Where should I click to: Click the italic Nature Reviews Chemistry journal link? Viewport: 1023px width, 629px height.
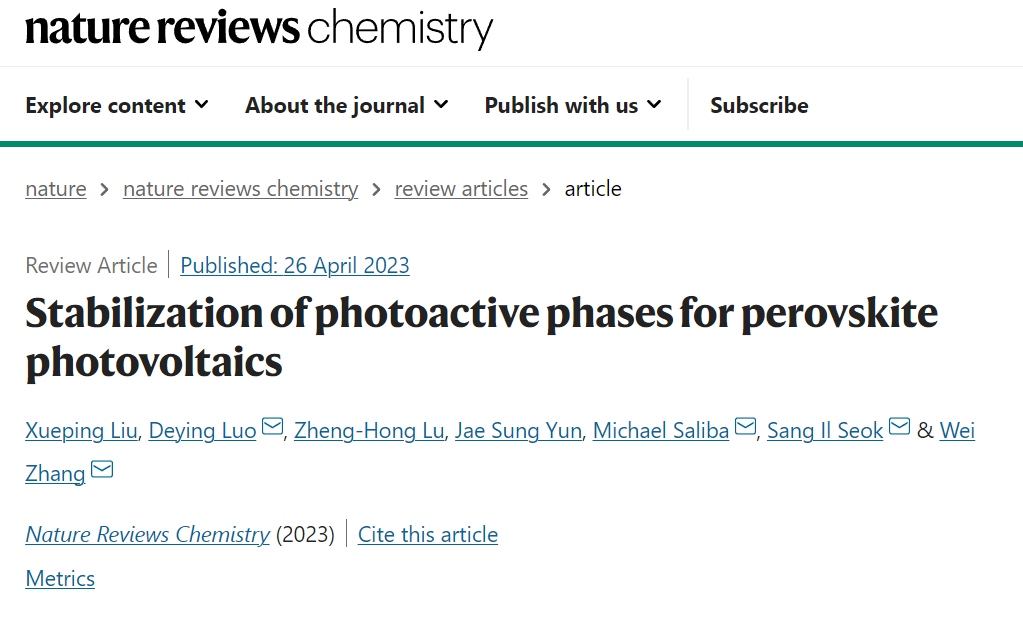(x=147, y=534)
